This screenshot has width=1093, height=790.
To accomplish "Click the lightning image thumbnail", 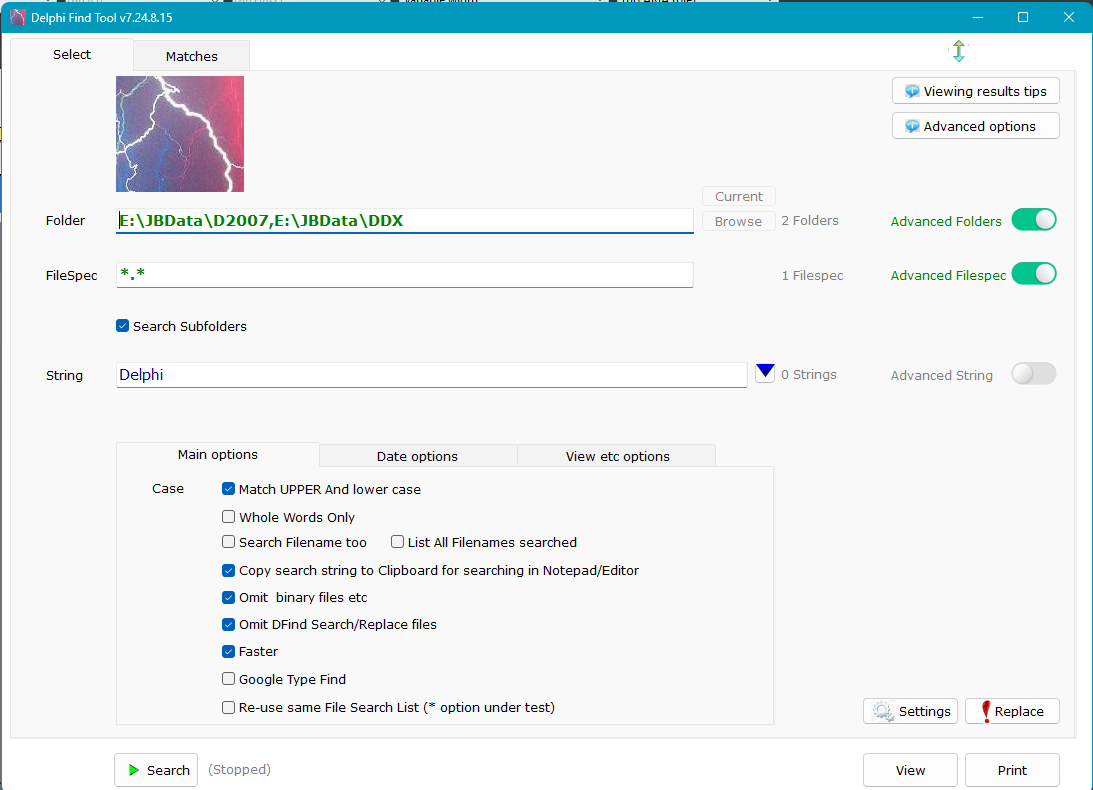I will [180, 133].
